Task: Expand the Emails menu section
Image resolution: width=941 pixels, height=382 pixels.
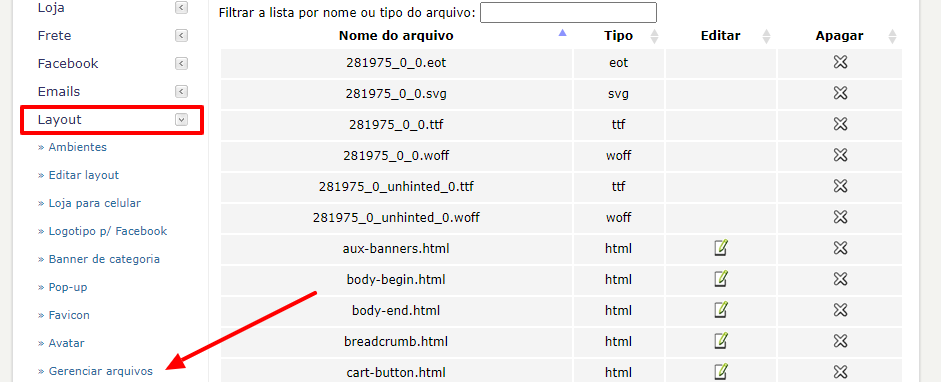Action: (x=181, y=92)
